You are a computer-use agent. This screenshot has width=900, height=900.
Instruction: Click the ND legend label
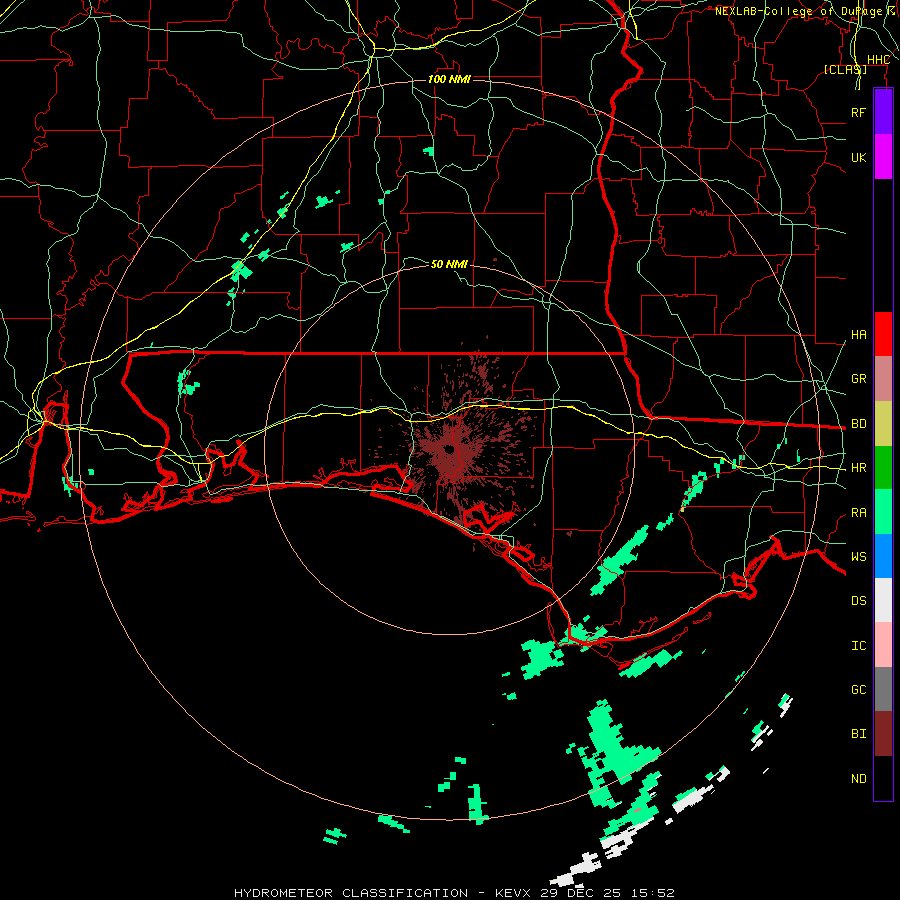(858, 779)
